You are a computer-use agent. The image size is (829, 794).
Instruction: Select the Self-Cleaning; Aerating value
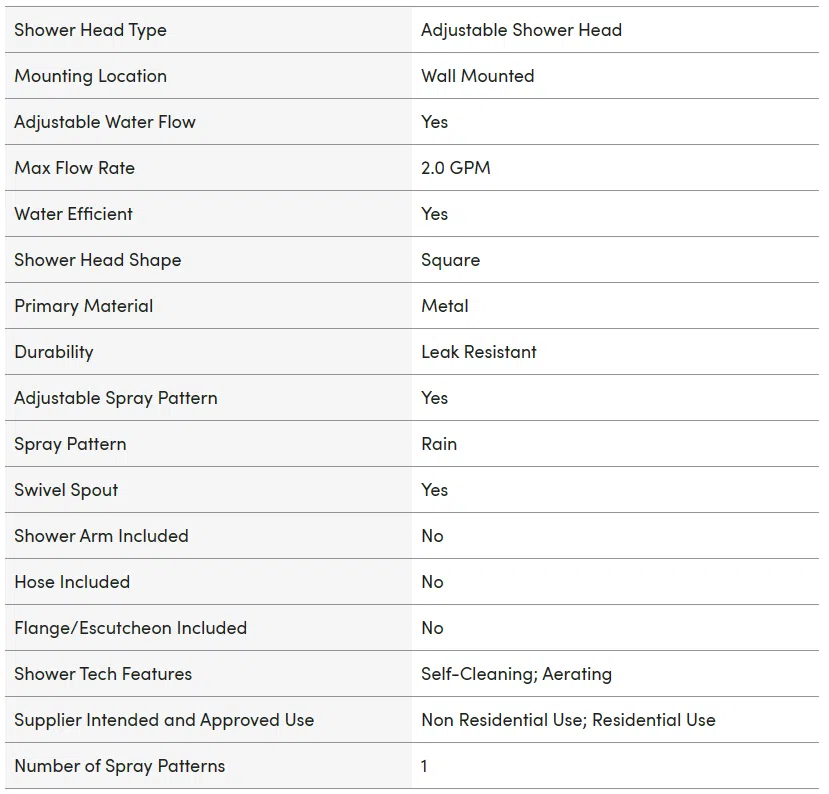click(x=517, y=675)
